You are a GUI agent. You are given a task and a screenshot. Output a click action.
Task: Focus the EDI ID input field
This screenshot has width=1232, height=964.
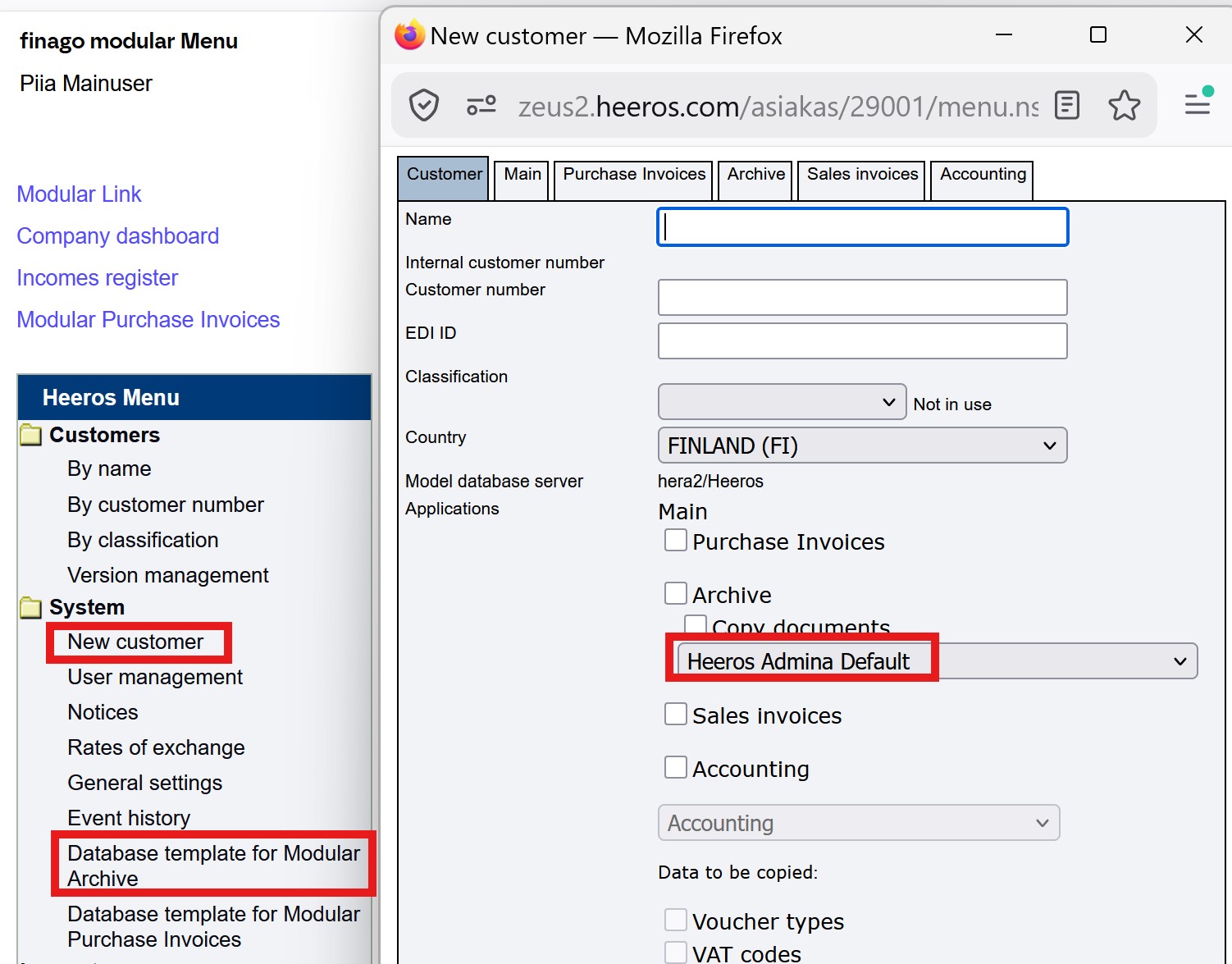click(862, 340)
